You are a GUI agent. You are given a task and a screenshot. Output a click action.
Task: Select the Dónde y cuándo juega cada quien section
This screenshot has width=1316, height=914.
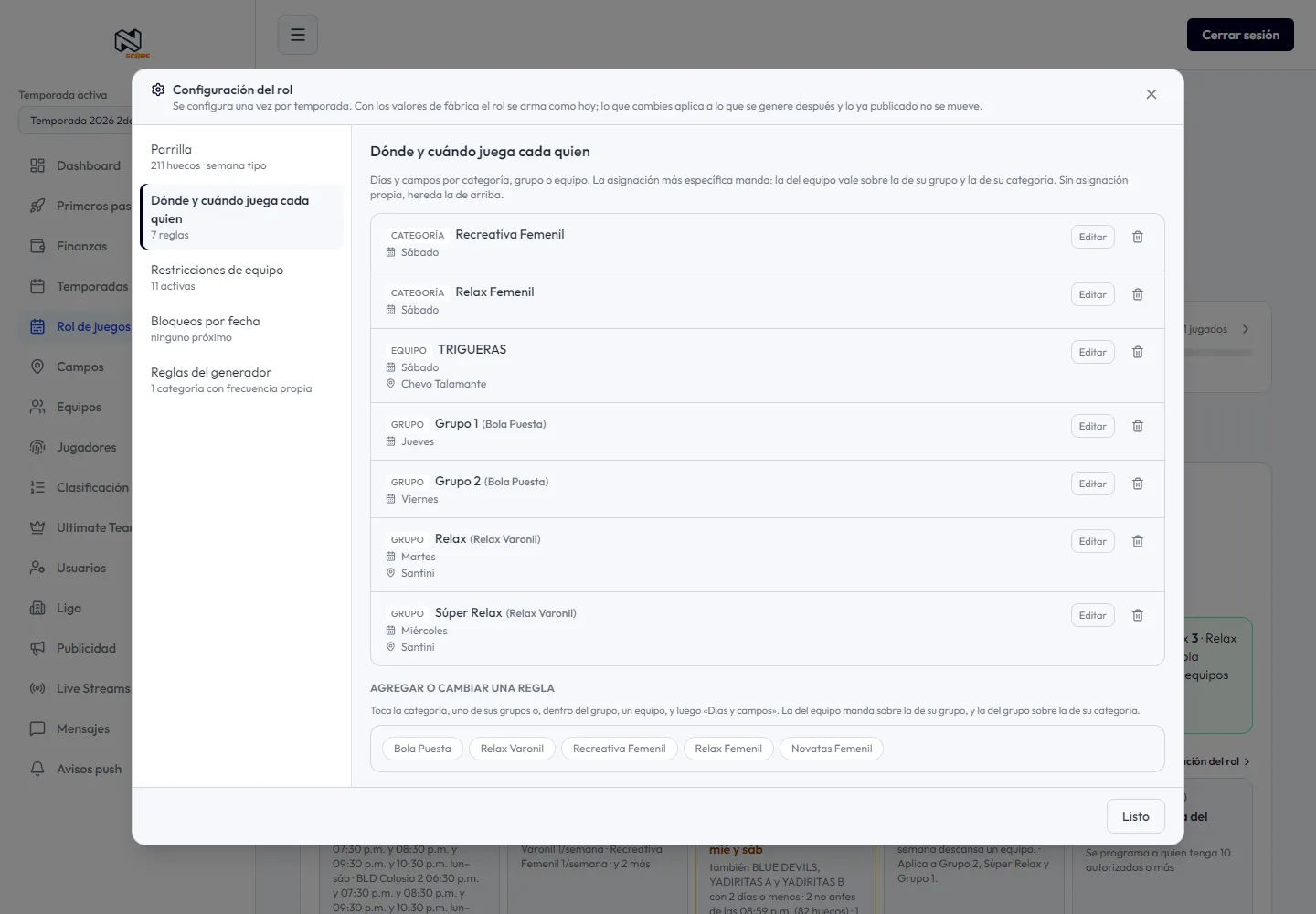[242, 217]
